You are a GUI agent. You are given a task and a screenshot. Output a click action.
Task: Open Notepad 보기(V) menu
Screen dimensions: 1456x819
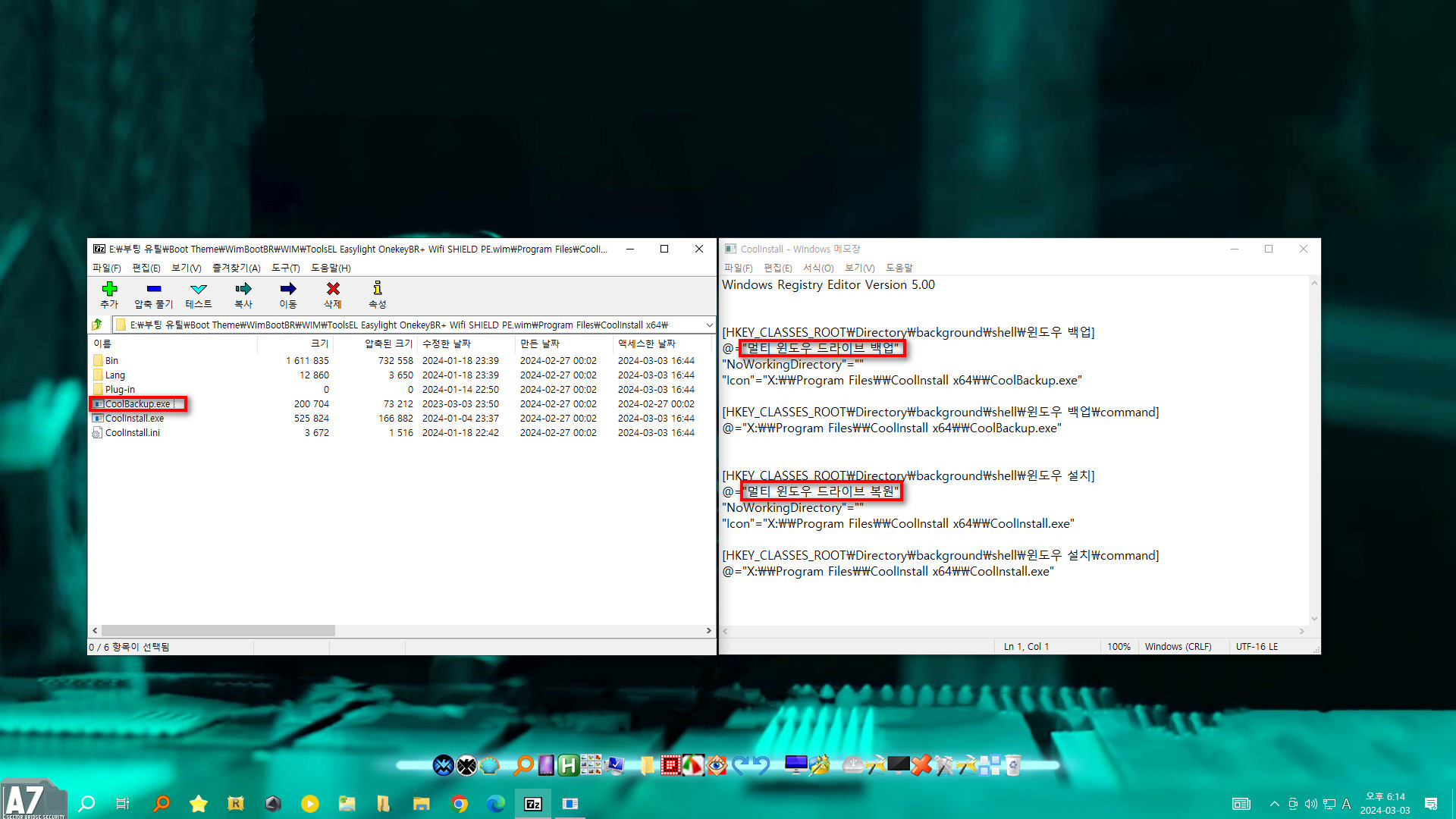click(x=859, y=268)
